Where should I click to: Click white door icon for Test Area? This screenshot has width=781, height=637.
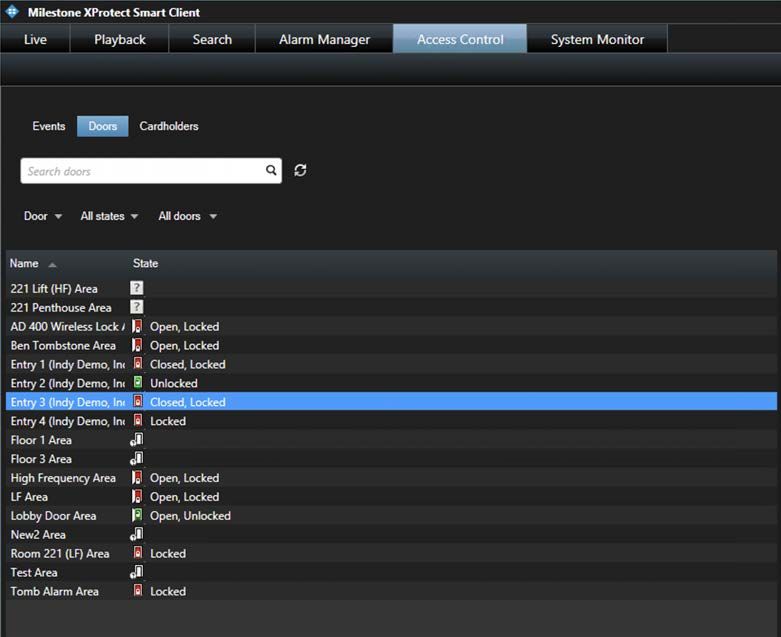(137, 572)
